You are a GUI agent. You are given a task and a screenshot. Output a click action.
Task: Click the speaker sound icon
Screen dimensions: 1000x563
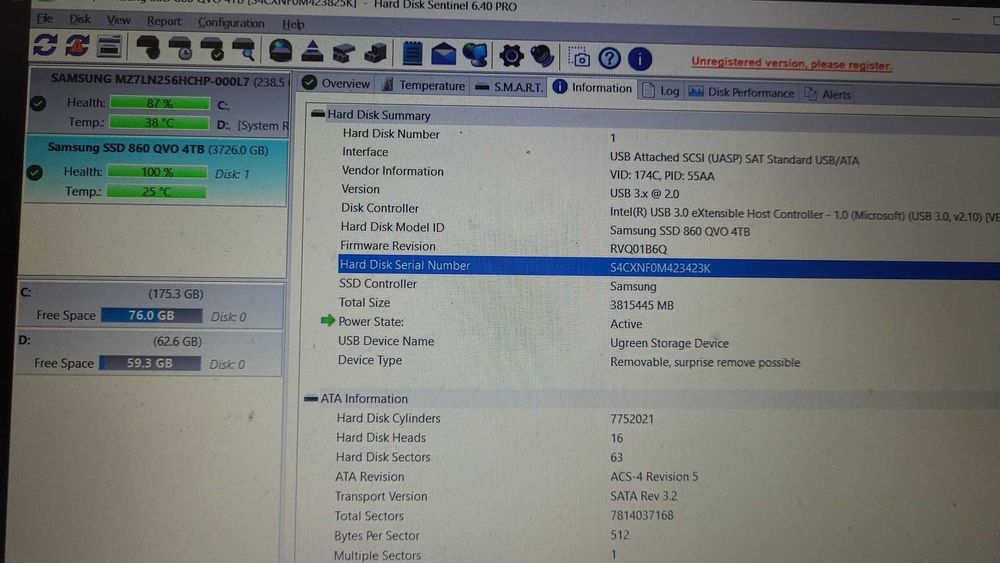pos(542,57)
